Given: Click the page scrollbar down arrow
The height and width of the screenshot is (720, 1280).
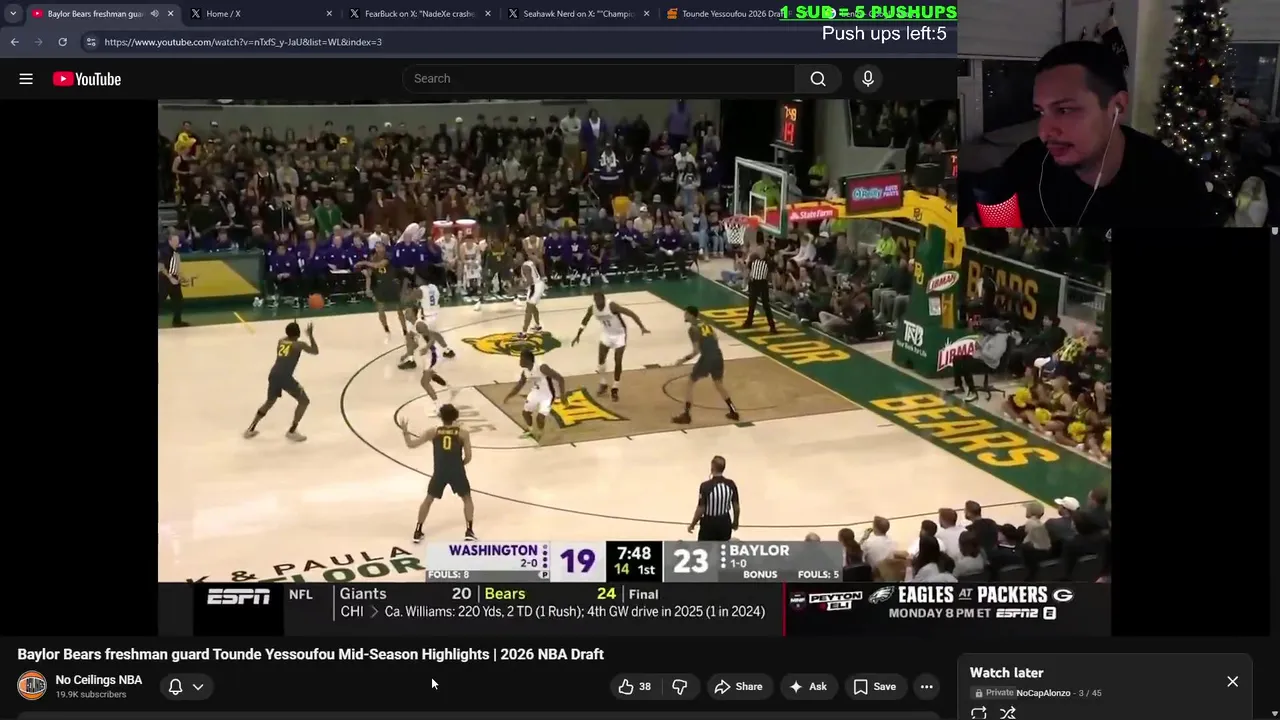Looking at the screenshot, I should tap(1274, 714).
